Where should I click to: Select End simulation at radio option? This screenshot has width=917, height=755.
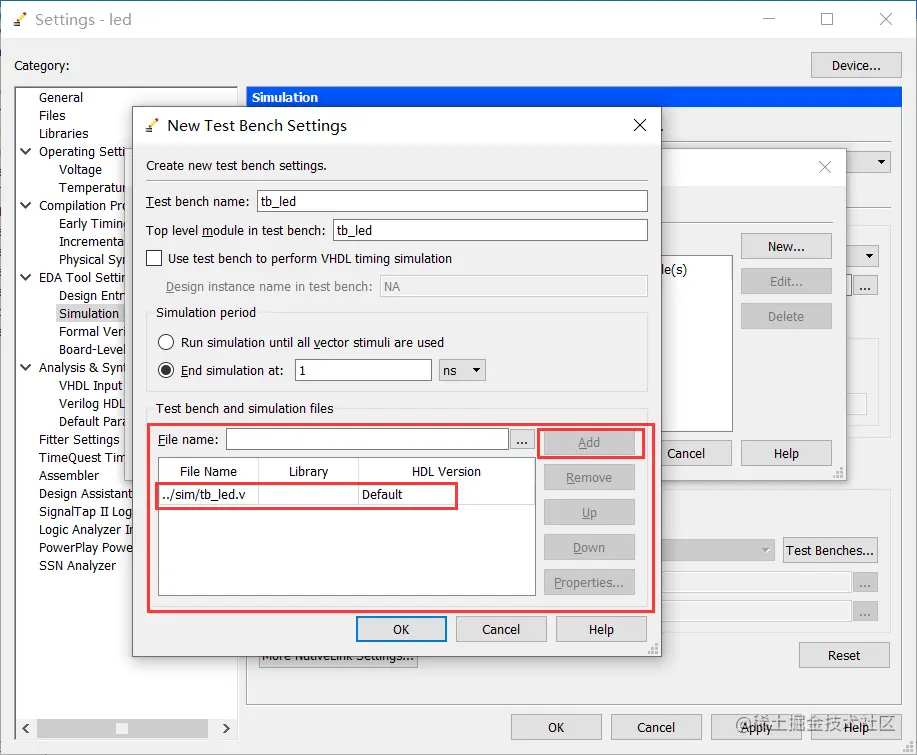[166, 370]
